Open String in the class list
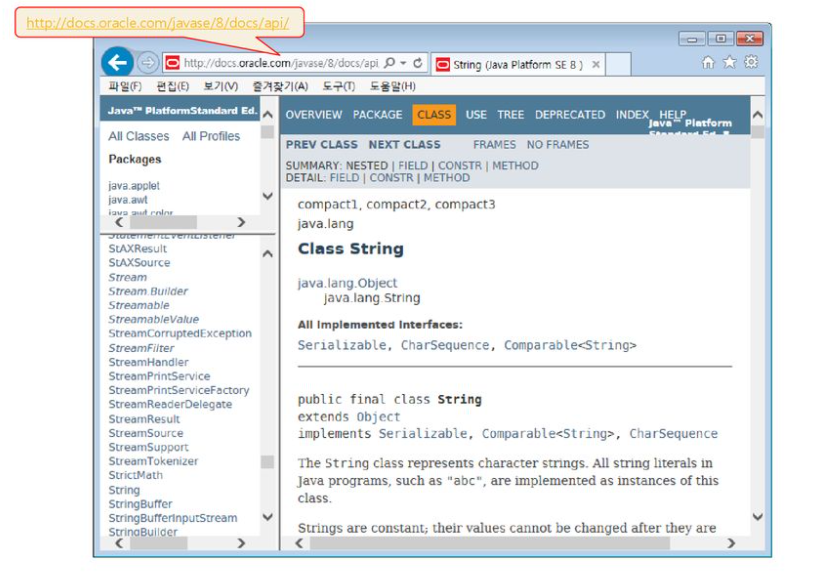 tap(124, 490)
